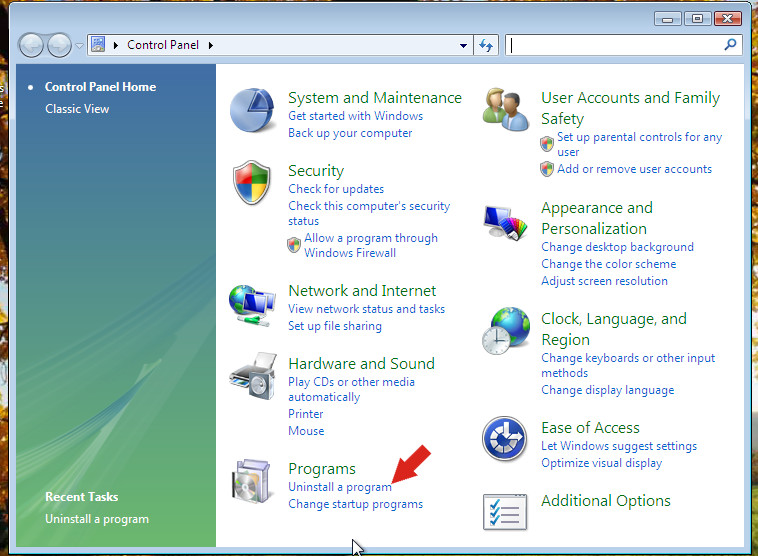Select Control Panel Home in sidebar
Viewport: 758px width, 556px height.
pos(101,87)
